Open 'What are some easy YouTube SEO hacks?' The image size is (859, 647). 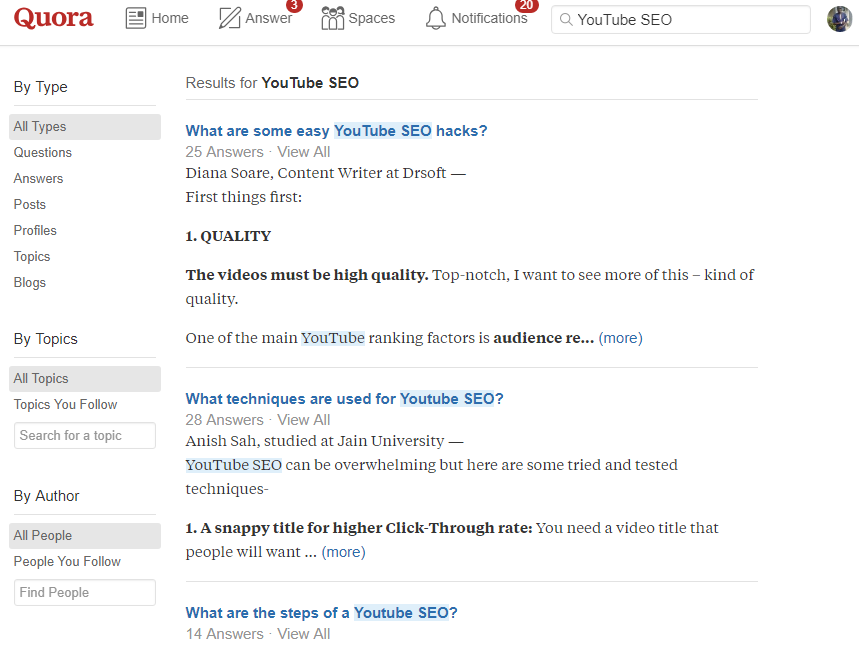coord(336,131)
